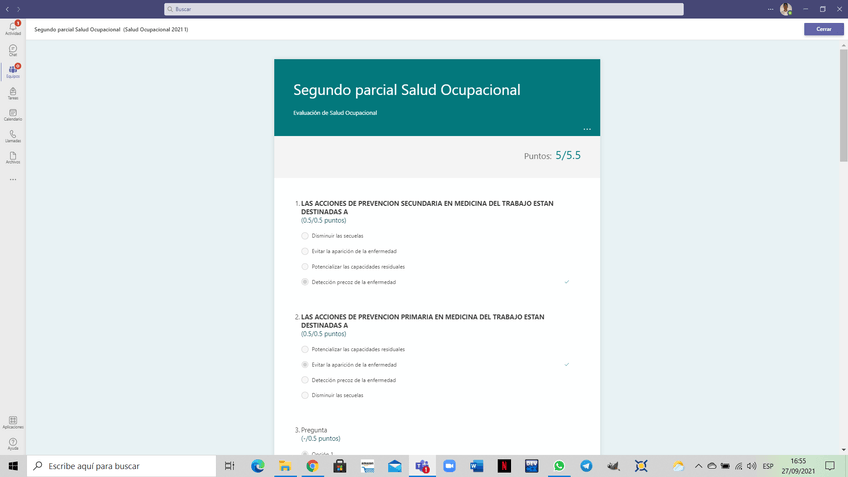Click the Ayuda help icon
Image resolution: width=848 pixels, height=477 pixels.
13,443
